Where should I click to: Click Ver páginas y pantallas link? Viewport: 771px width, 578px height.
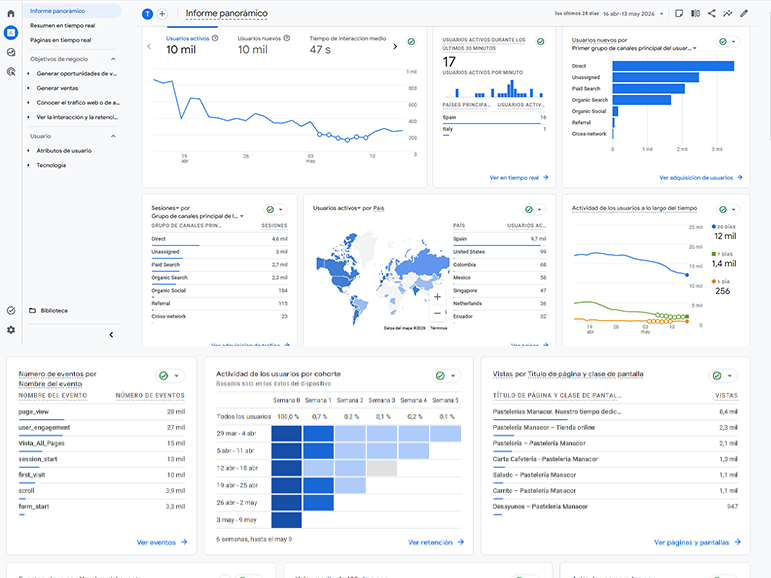click(x=697, y=542)
